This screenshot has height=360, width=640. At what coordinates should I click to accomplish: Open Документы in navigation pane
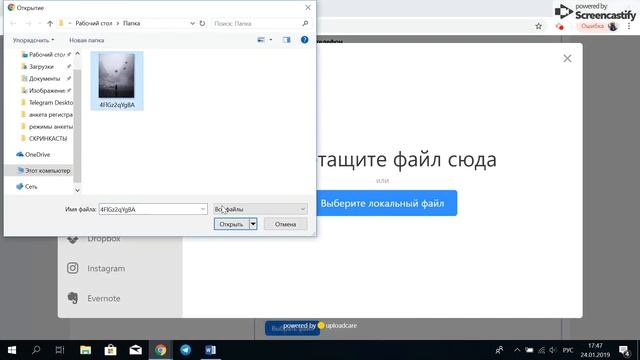pos(44,78)
